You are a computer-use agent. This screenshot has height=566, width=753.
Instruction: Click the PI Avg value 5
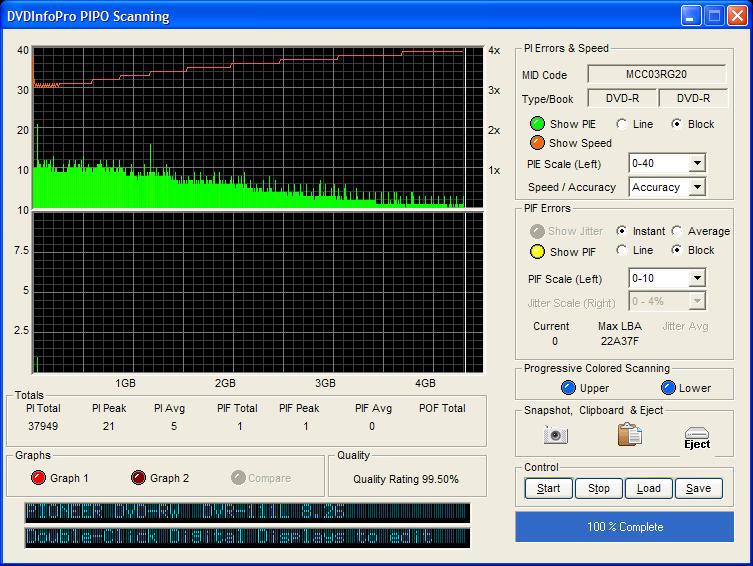pyautogui.click(x=174, y=426)
